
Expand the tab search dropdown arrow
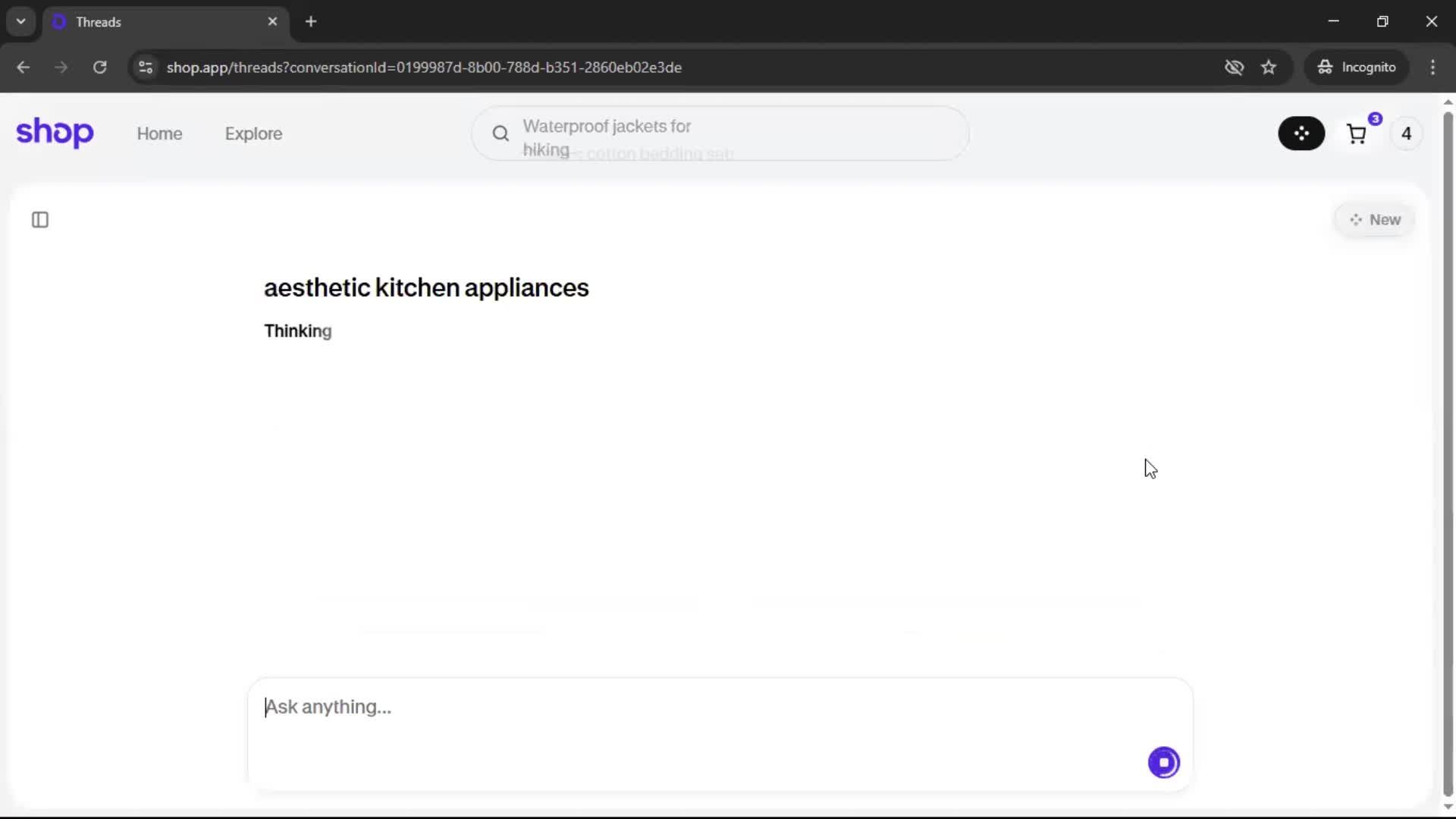tap(21, 21)
